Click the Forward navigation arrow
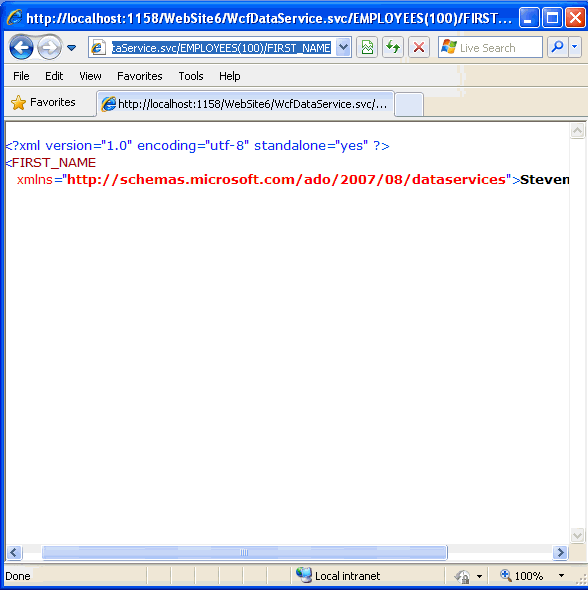Image resolution: width=588 pixels, height=590 pixels. pyautogui.click(x=49, y=47)
